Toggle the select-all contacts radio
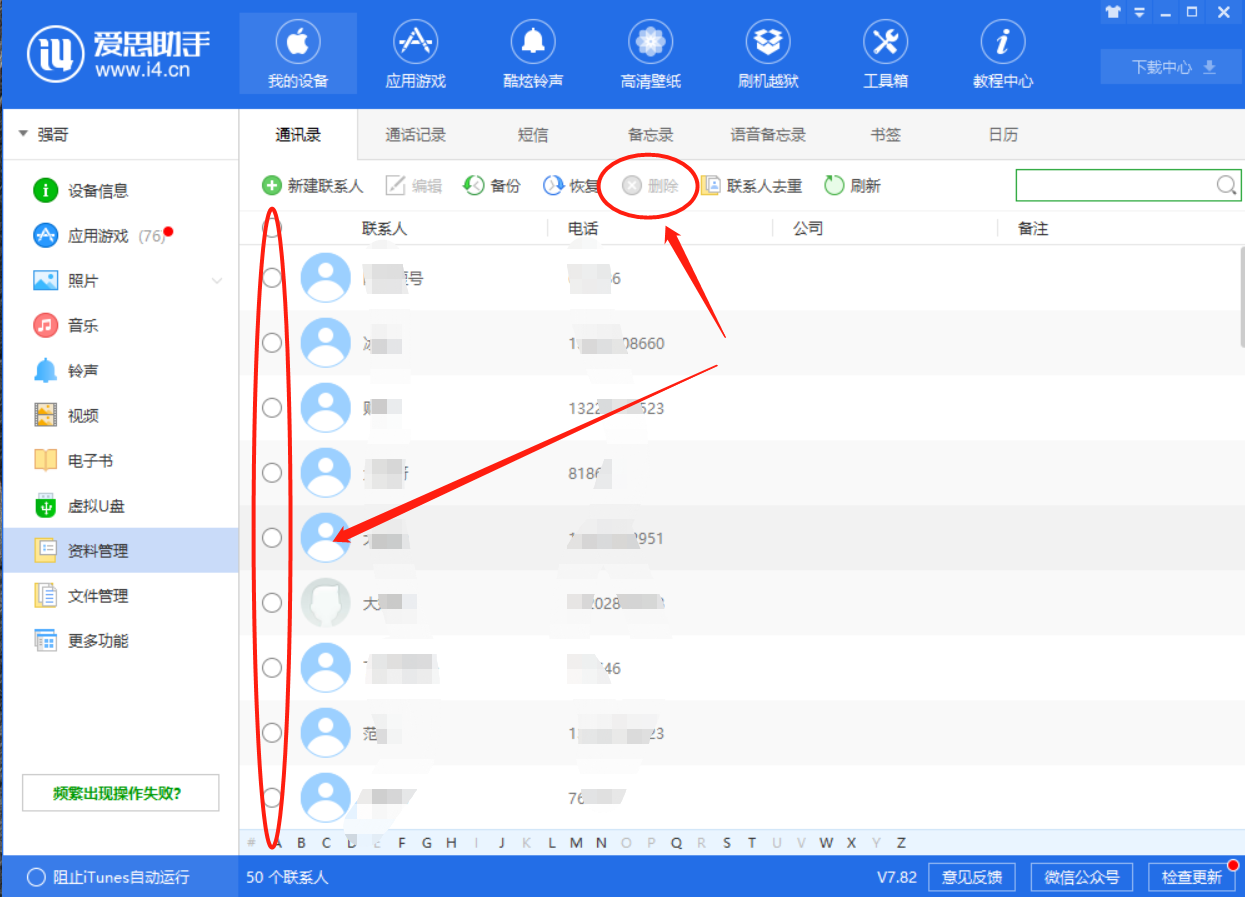The width and height of the screenshot is (1245, 897). tap(271, 228)
